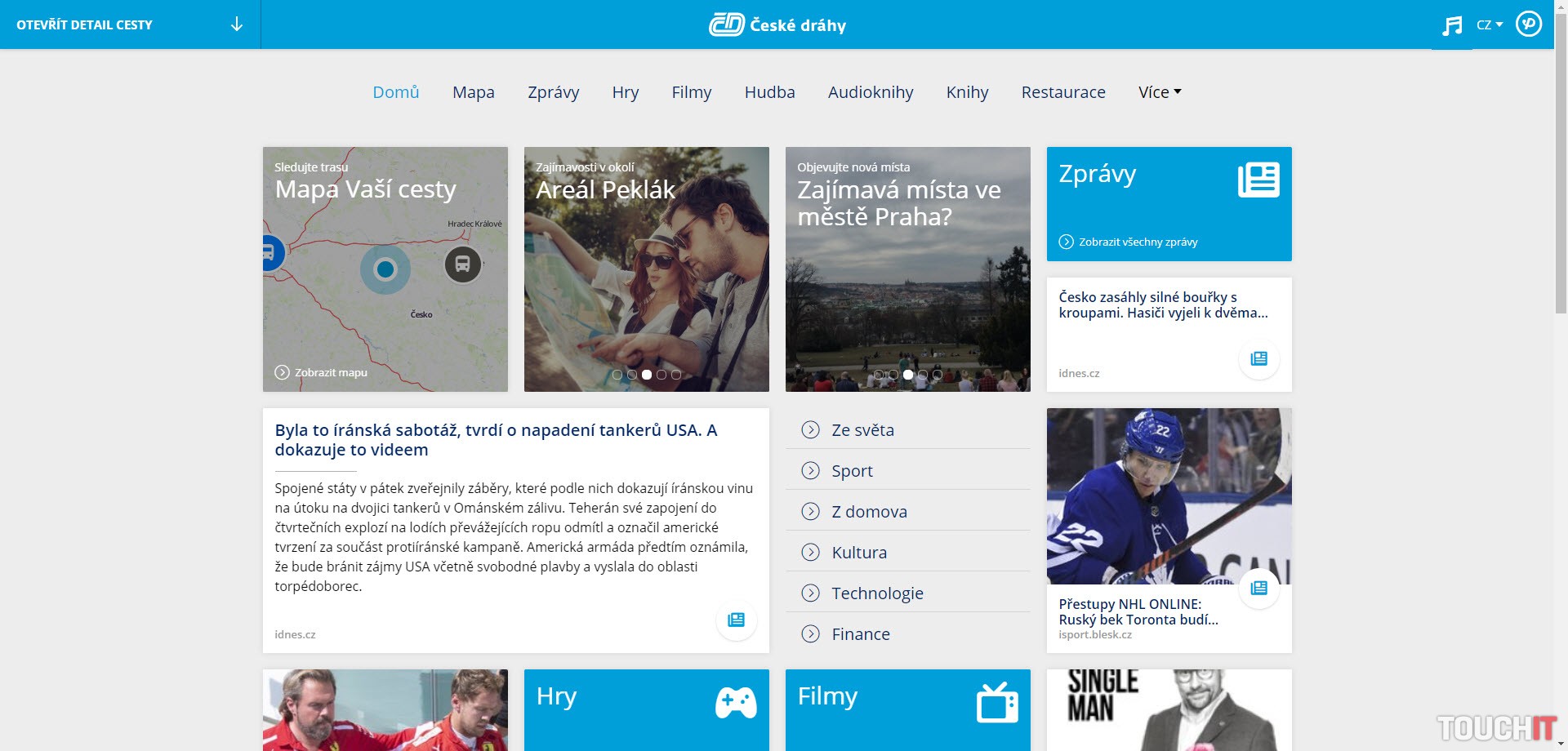Screen dimensions: 1568x751
Task: Click news icon on storm headline card
Action: [x=1258, y=358]
